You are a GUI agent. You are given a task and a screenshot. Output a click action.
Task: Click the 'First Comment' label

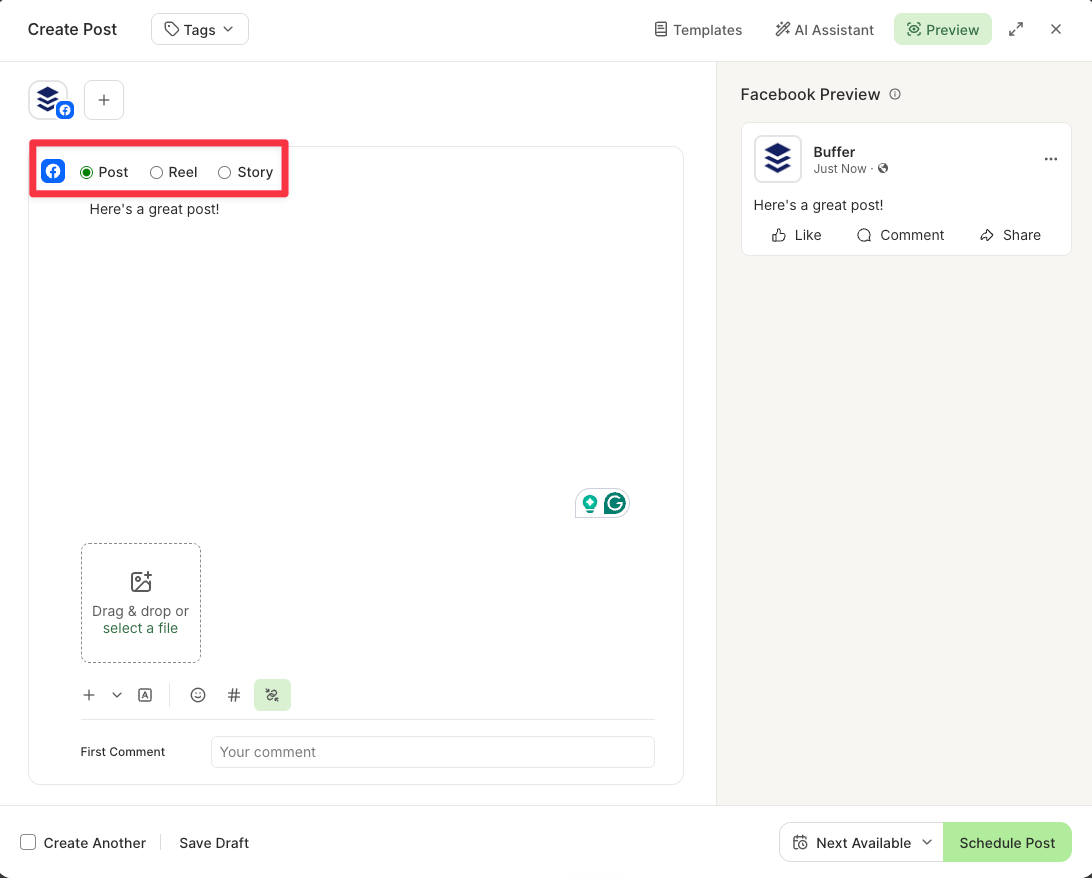(x=123, y=751)
